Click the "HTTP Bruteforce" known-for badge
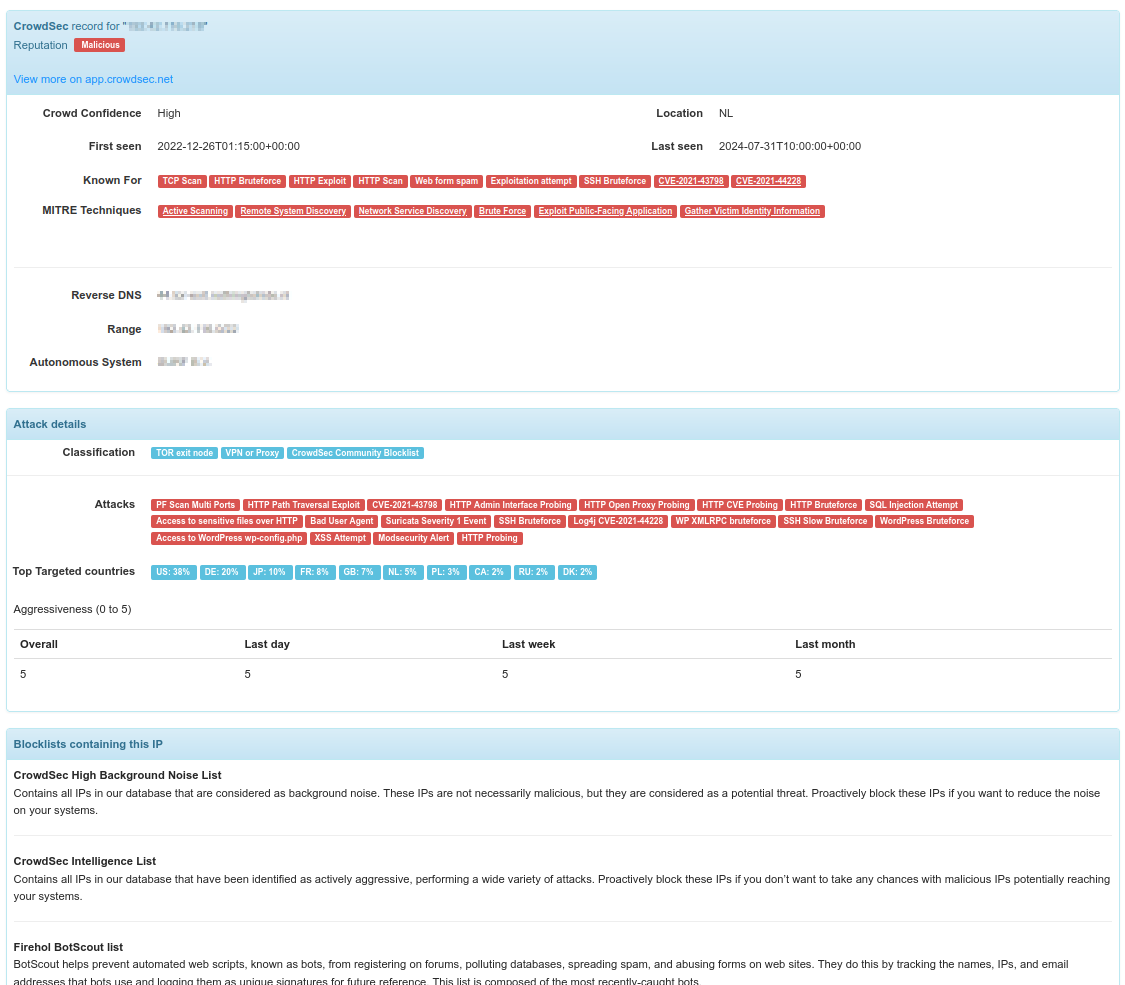This screenshot has width=1125, height=985. [x=247, y=181]
